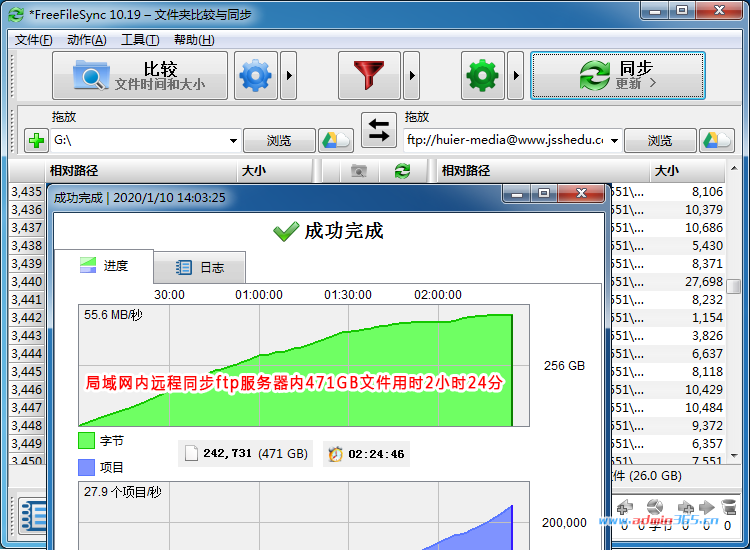750x550 pixels.
Task: Switch to the 进度 progress tab
Action: pyautogui.click(x=104, y=266)
